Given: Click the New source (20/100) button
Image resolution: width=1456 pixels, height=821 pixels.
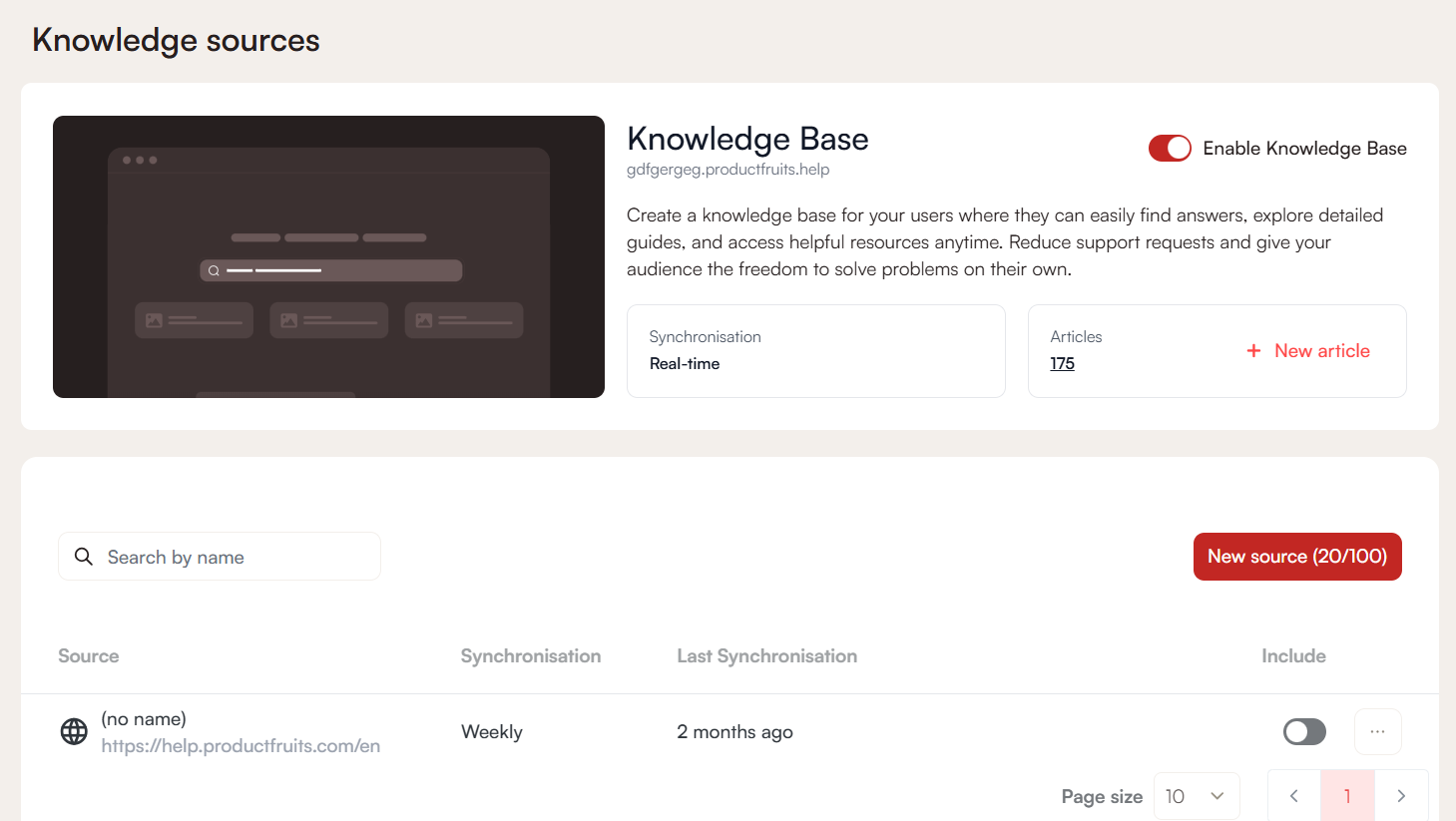Looking at the screenshot, I should pyautogui.click(x=1297, y=557).
